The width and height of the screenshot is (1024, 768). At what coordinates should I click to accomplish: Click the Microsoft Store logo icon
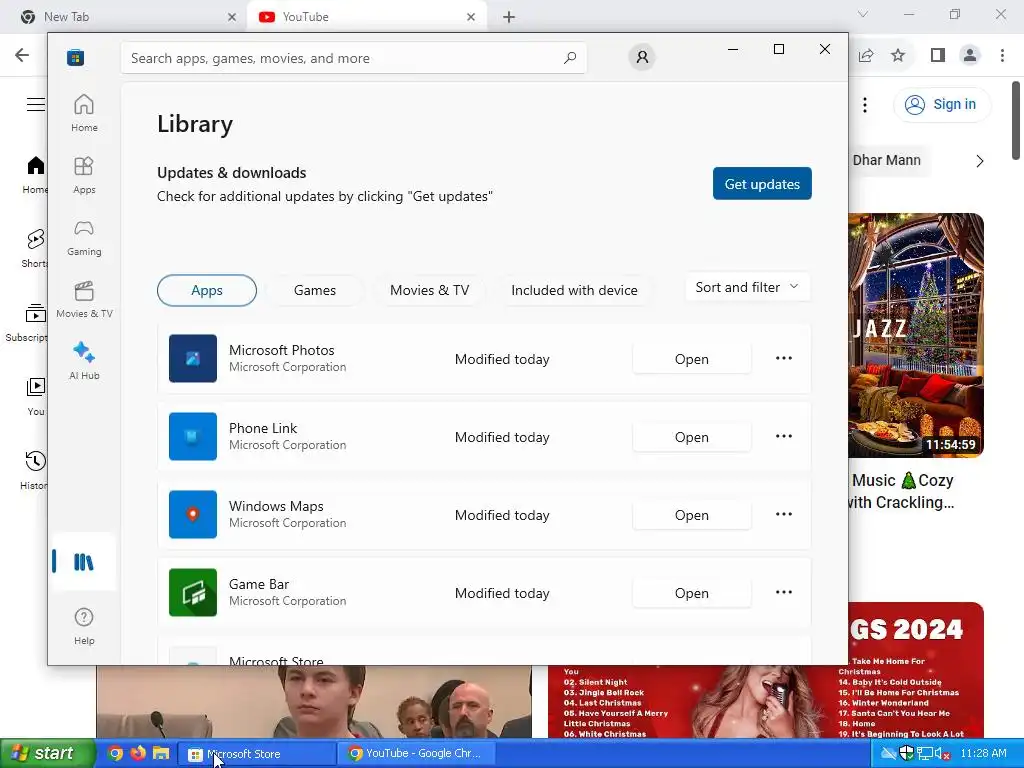point(76,57)
